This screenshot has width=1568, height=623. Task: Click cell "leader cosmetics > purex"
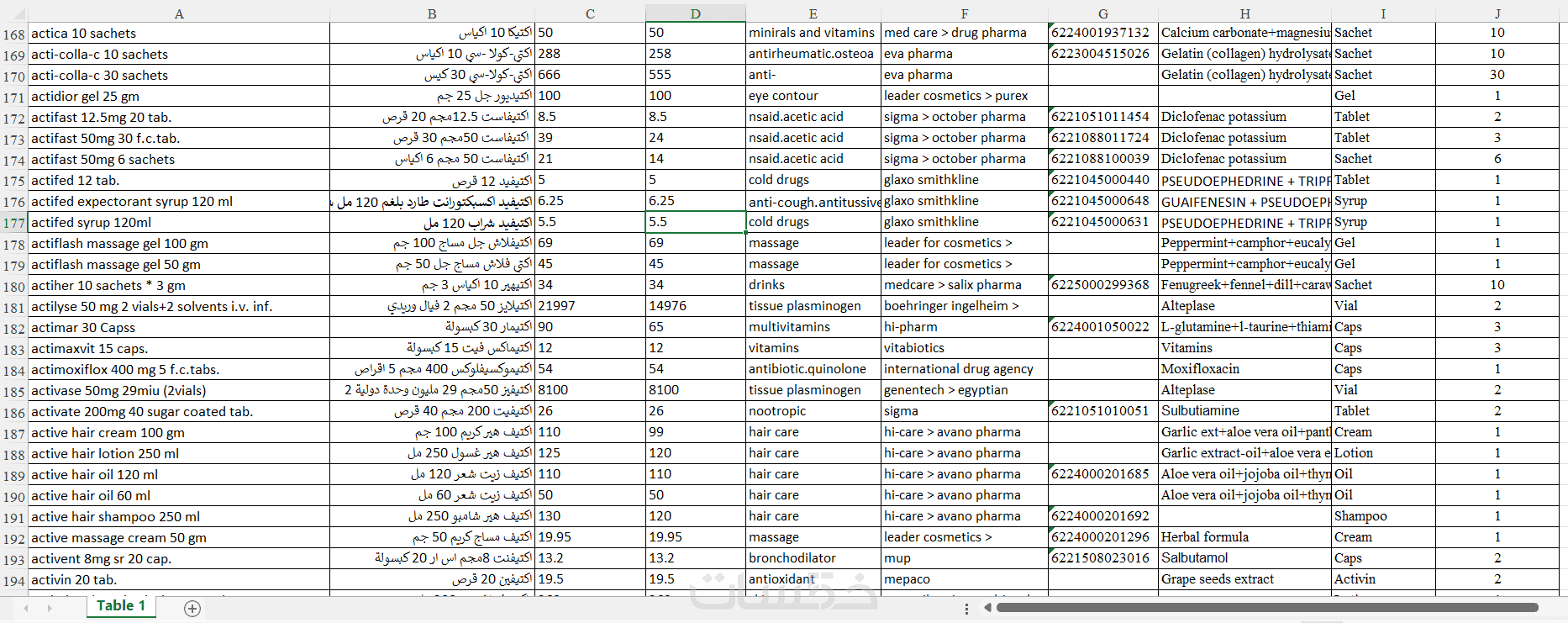965,96
